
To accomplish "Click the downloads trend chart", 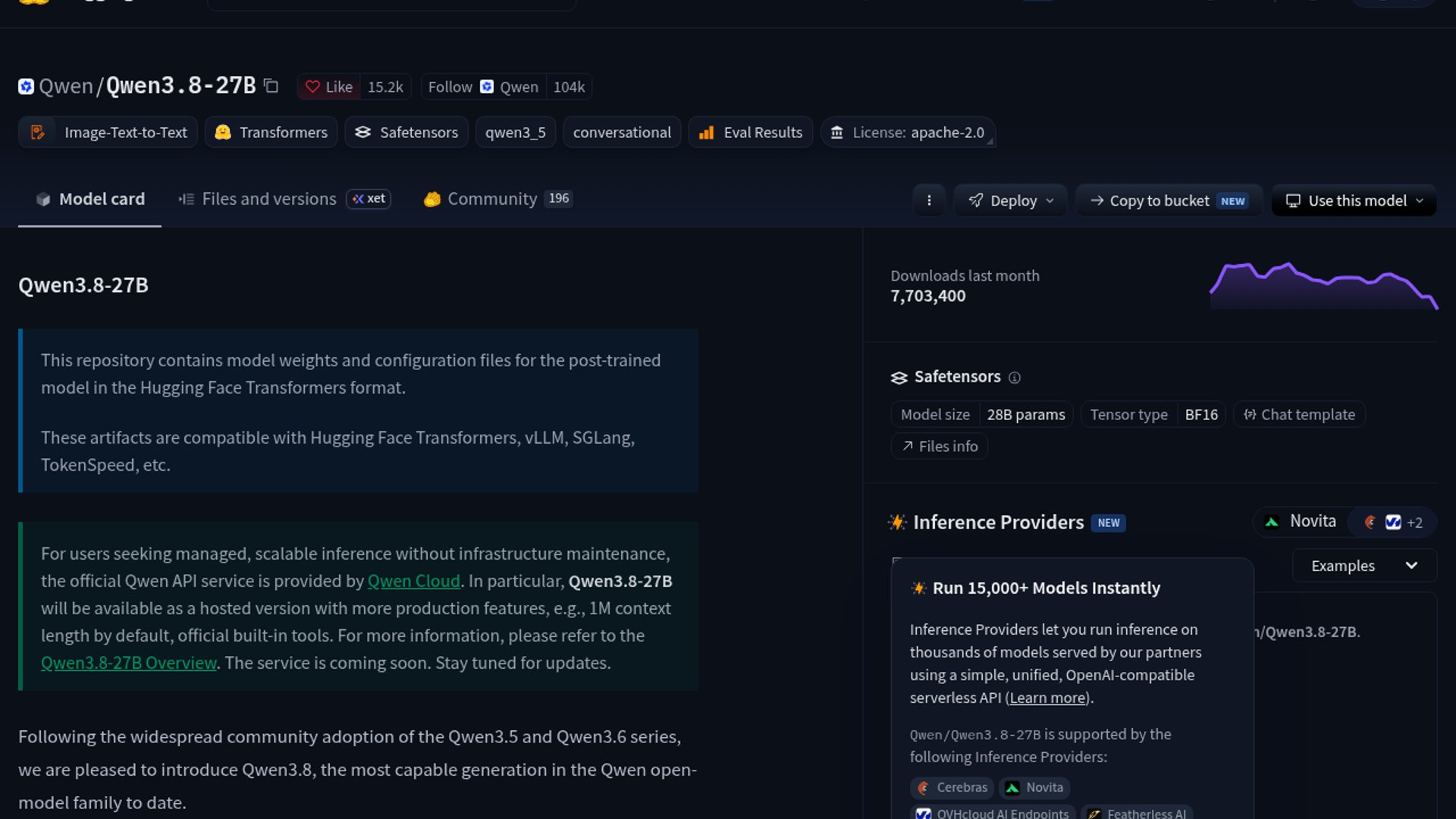I will coord(1324,286).
